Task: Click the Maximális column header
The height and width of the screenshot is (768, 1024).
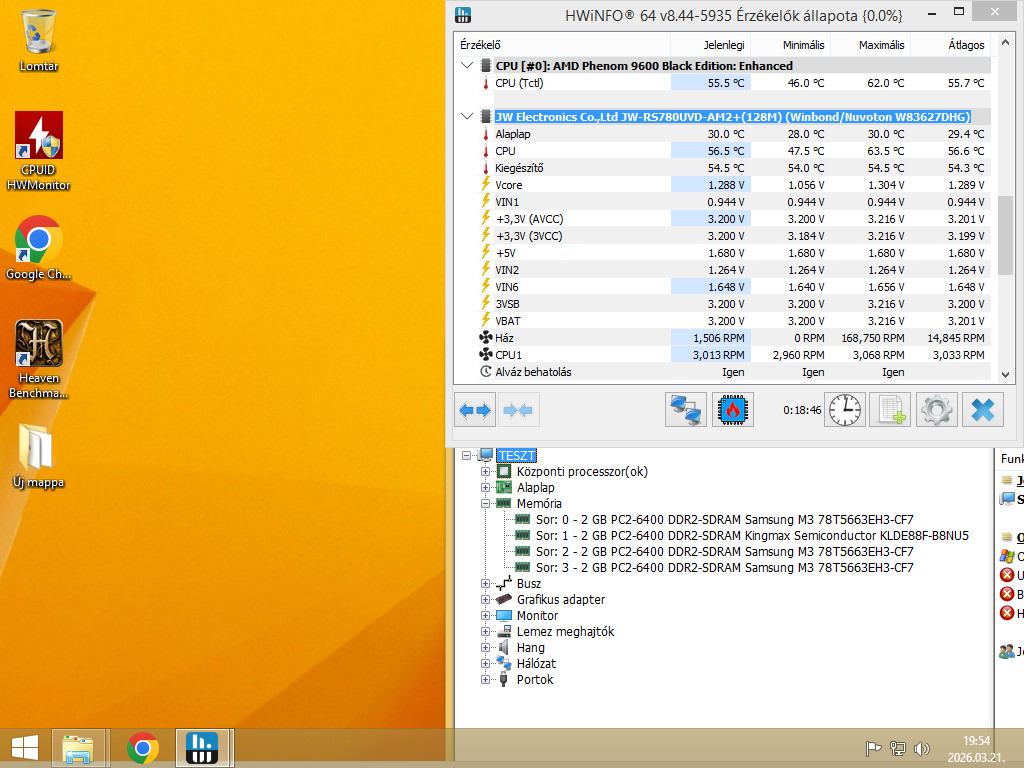Action: point(870,45)
